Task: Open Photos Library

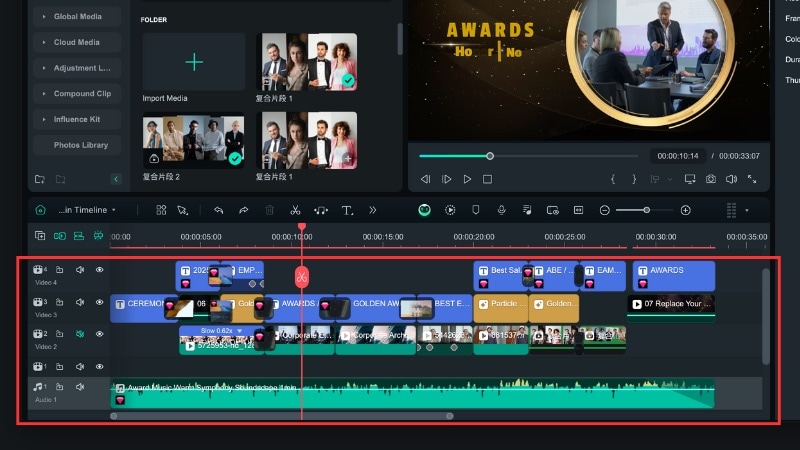Action: click(77, 145)
